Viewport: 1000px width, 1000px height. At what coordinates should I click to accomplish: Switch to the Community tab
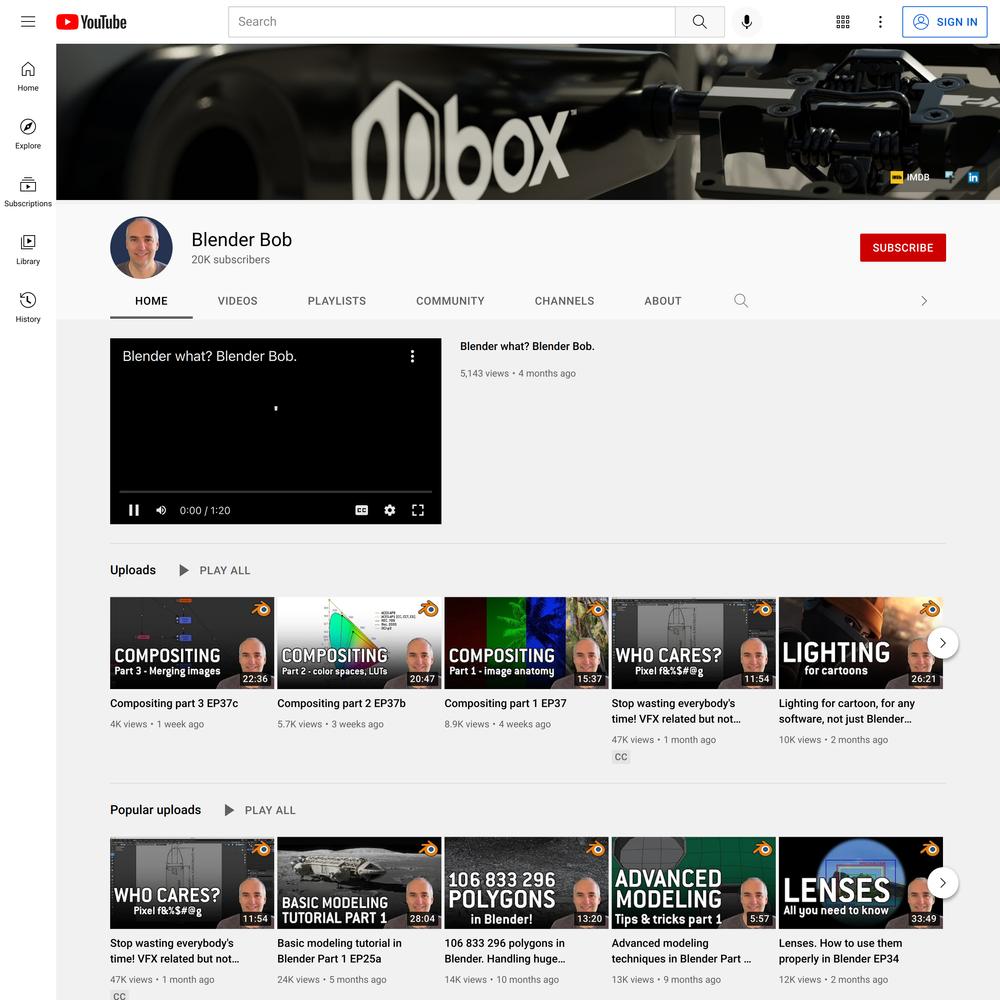click(450, 301)
